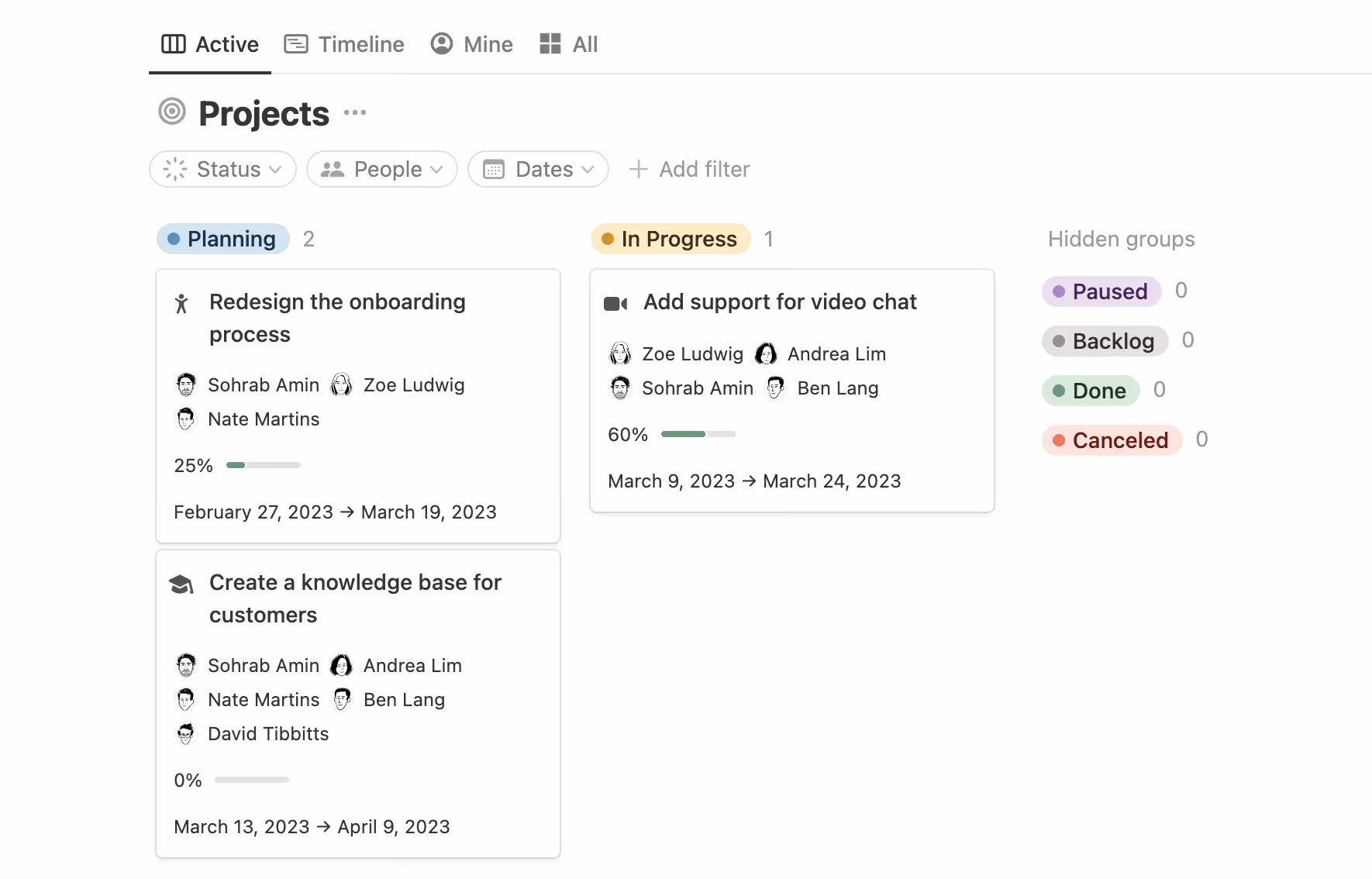Viewport: 1372px width, 879px height.
Task: Open the Status filter dropdown
Action: coord(222,169)
